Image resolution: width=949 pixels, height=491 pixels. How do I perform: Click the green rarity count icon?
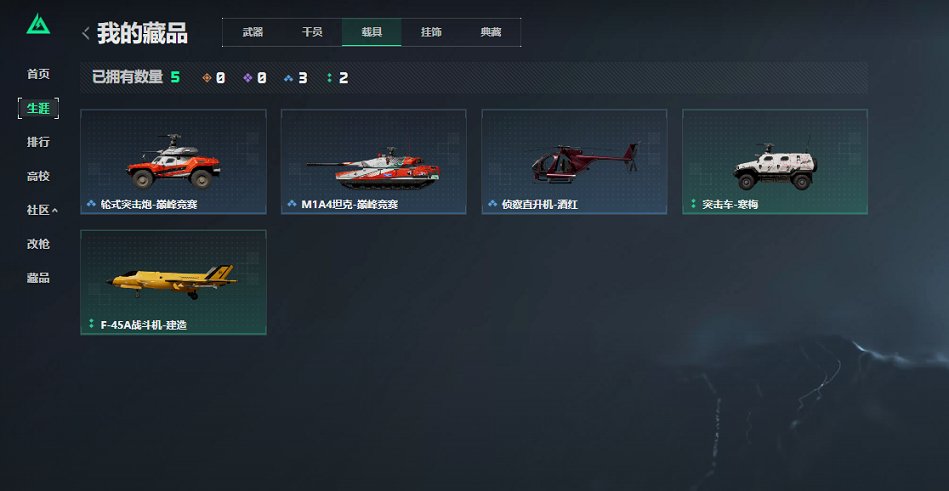pyautogui.click(x=329, y=77)
